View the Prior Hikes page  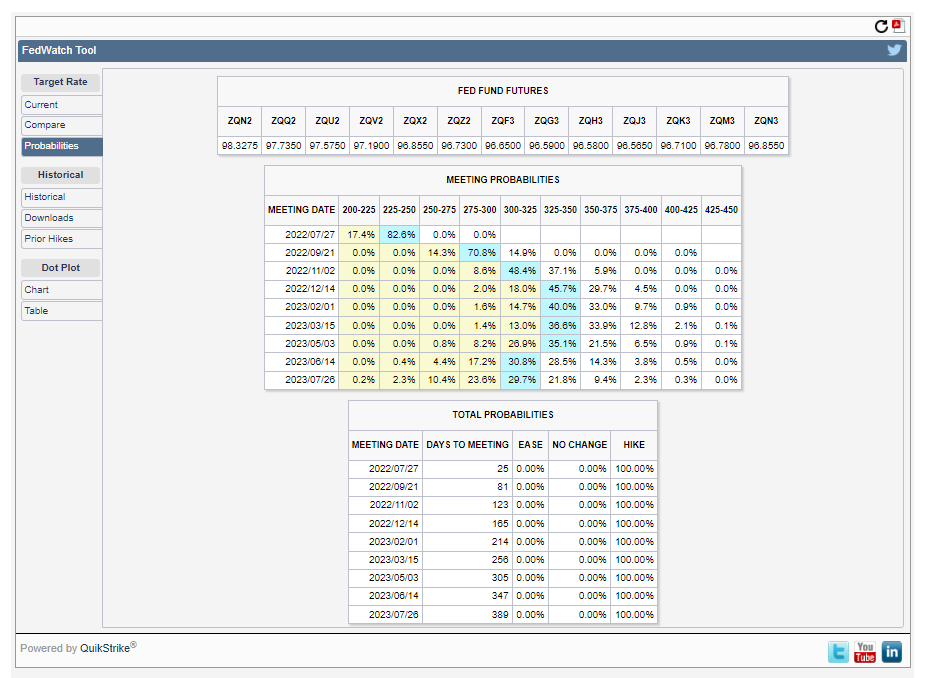tap(61, 239)
